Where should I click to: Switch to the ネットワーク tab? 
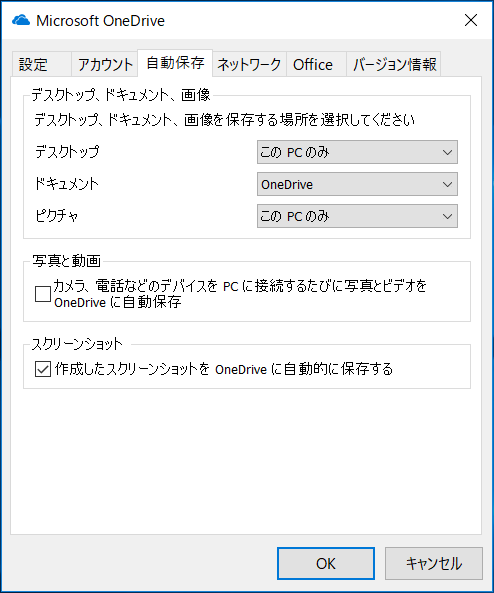point(249,64)
